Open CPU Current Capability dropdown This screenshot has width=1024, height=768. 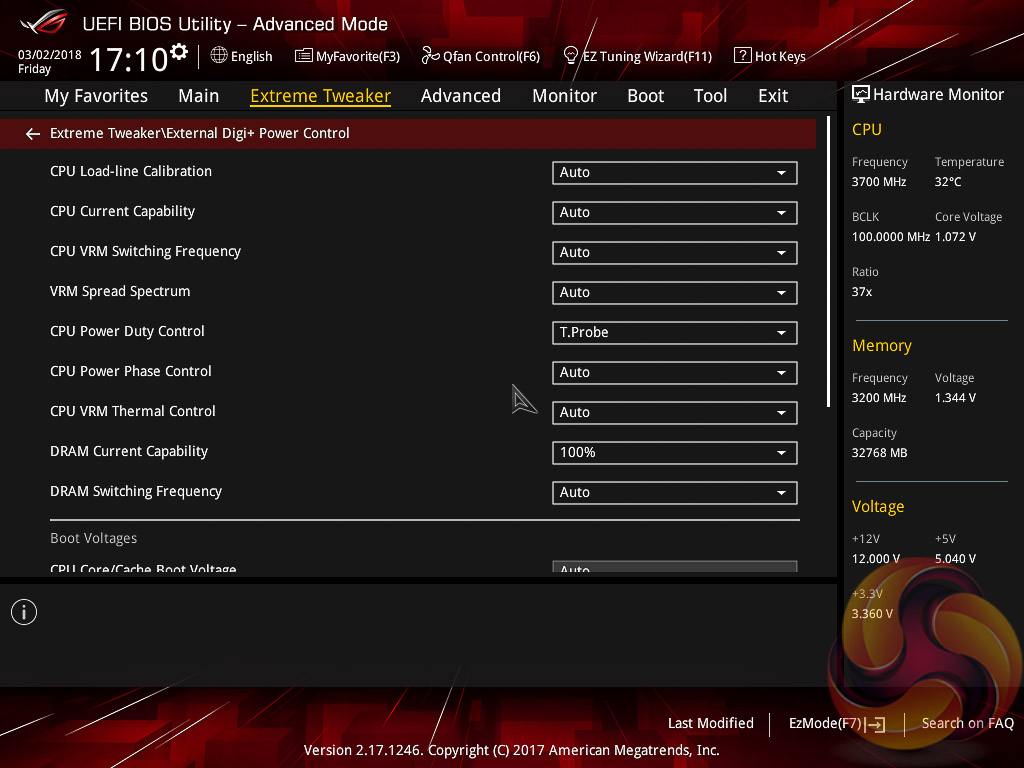675,213
